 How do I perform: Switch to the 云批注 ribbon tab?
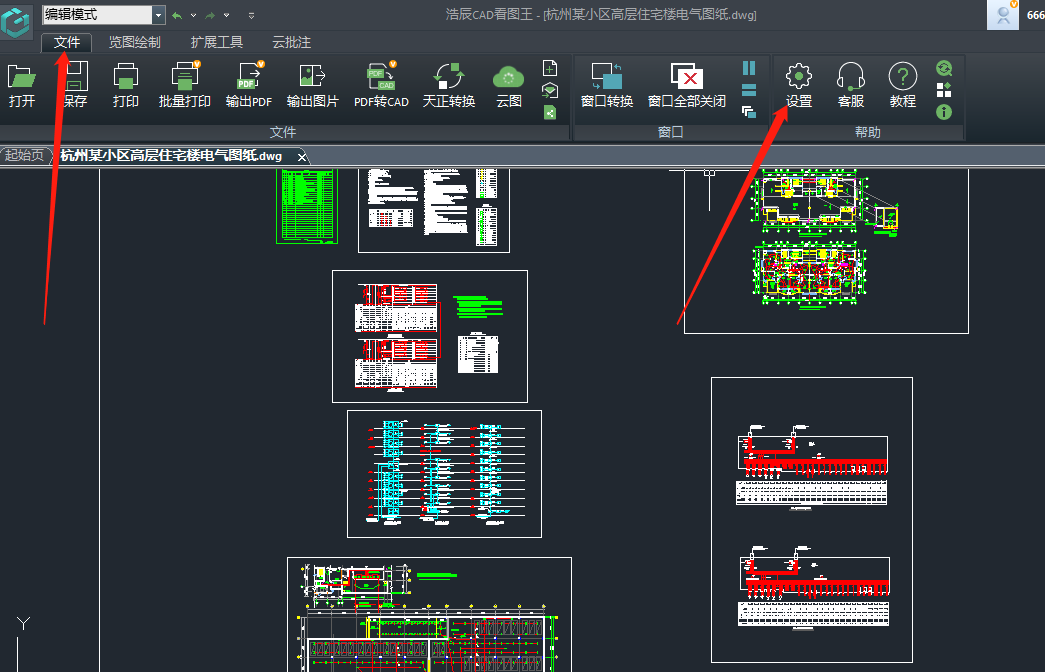click(291, 43)
